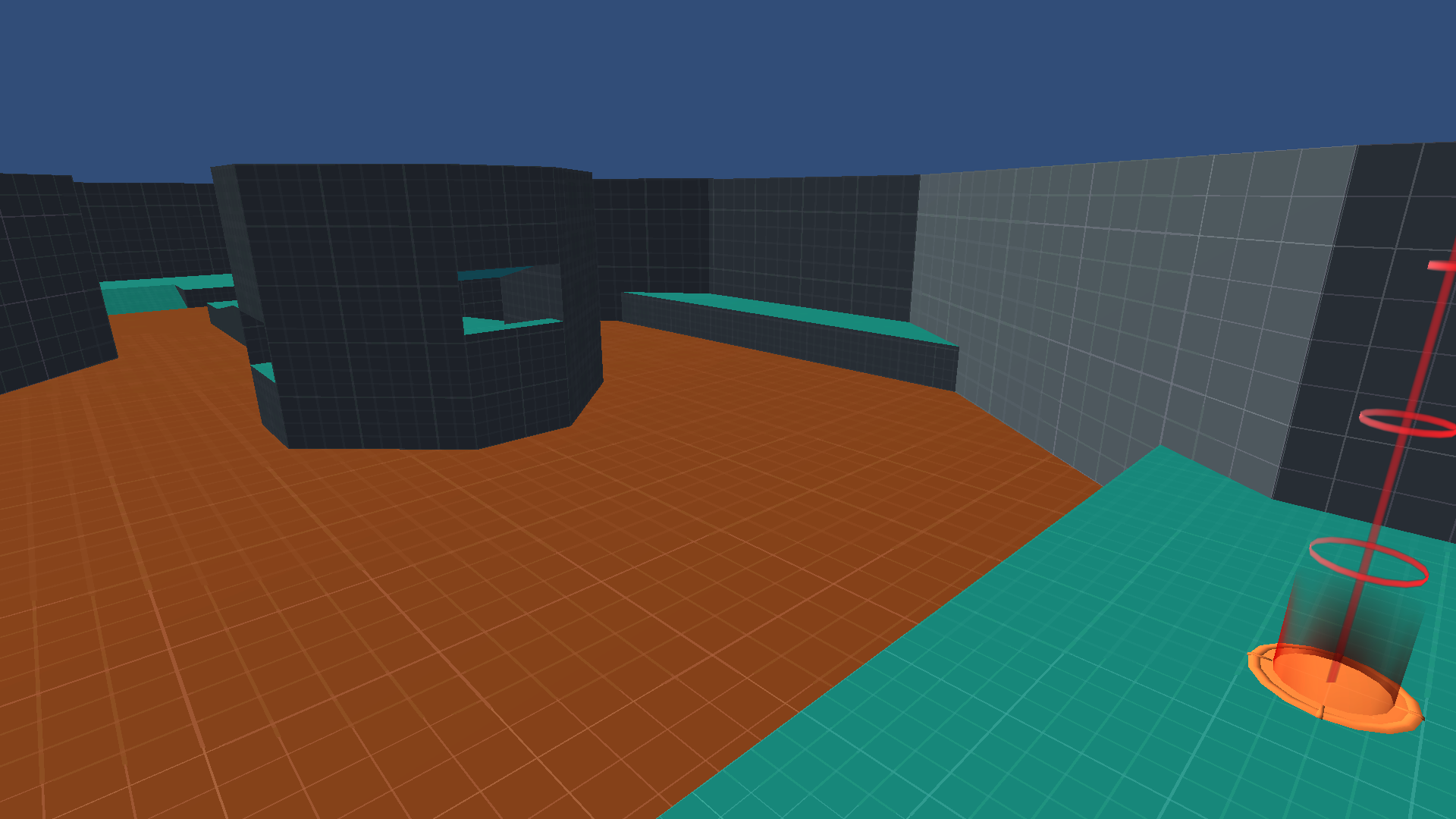Image resolution: width=1456 pixels, height=819 pixels.
Task: Click the orange glowing jump pad disc
Action: 1335,688
